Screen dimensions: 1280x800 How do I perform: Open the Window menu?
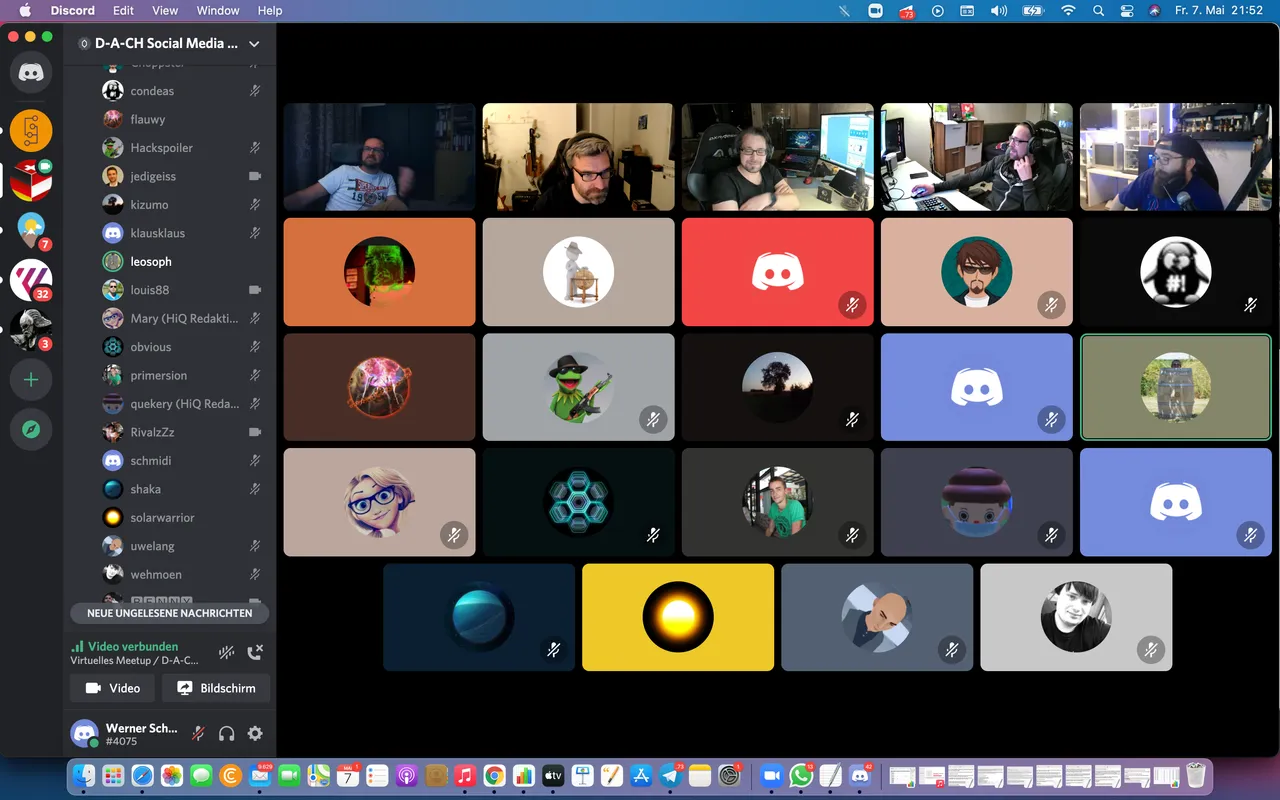click(x=218, y=10)
